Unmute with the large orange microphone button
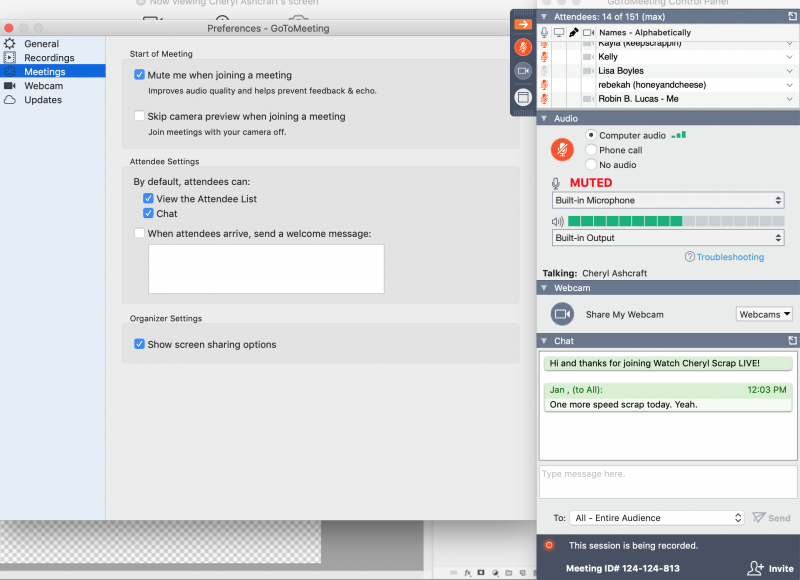 tap(562, 149)
